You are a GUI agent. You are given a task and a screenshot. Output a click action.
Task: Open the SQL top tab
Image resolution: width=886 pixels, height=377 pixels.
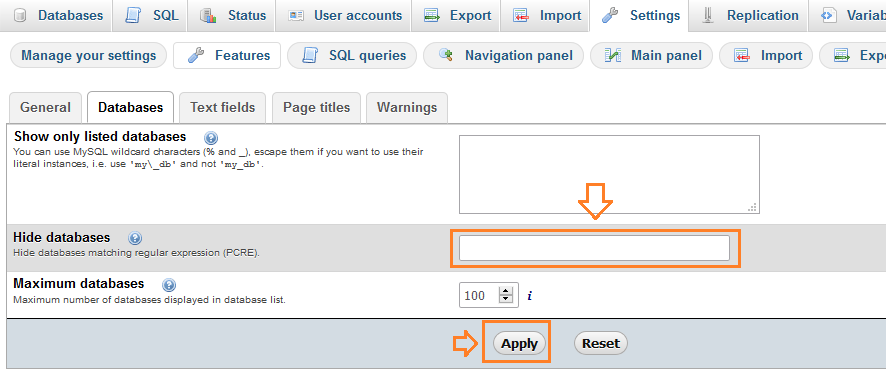pos(153,16)
